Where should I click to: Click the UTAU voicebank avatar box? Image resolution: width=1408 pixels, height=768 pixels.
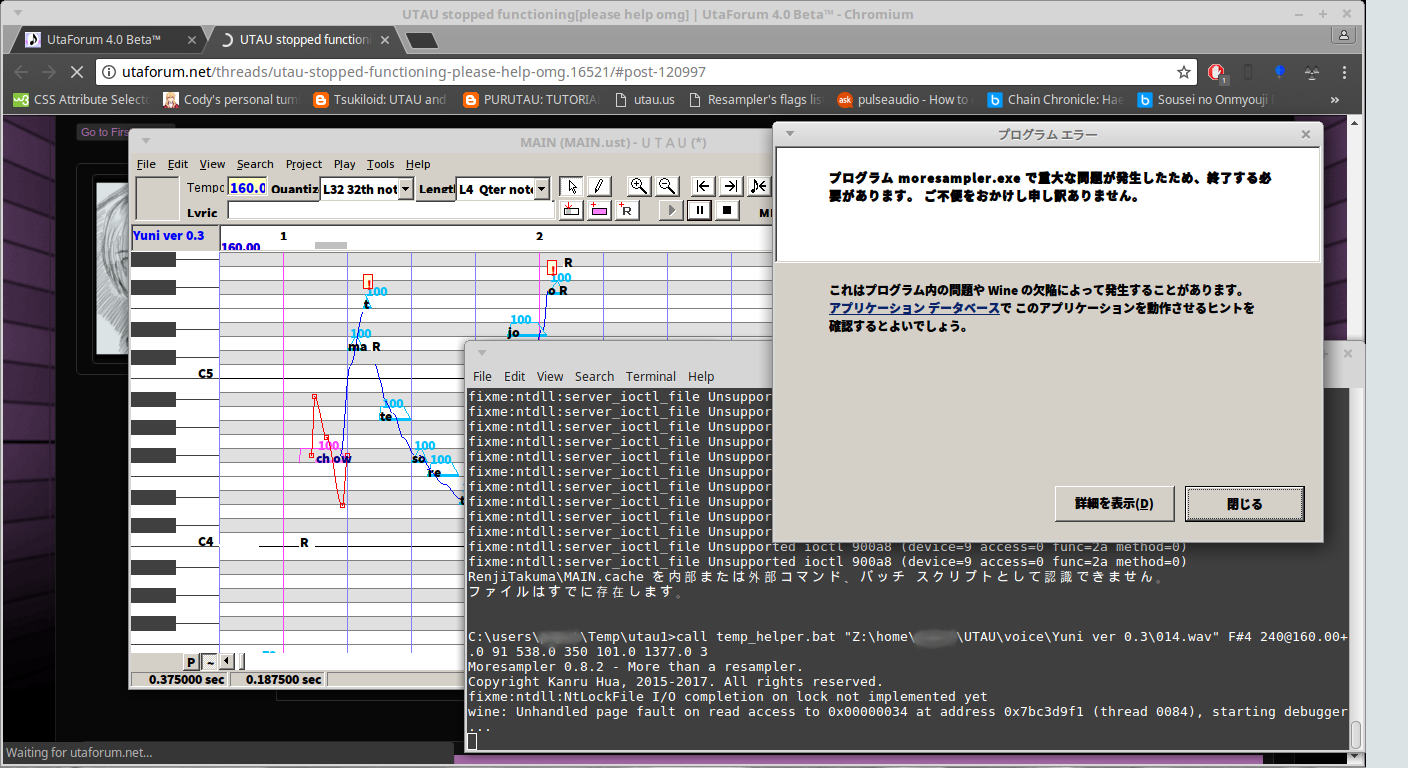[x=157, y=198]
